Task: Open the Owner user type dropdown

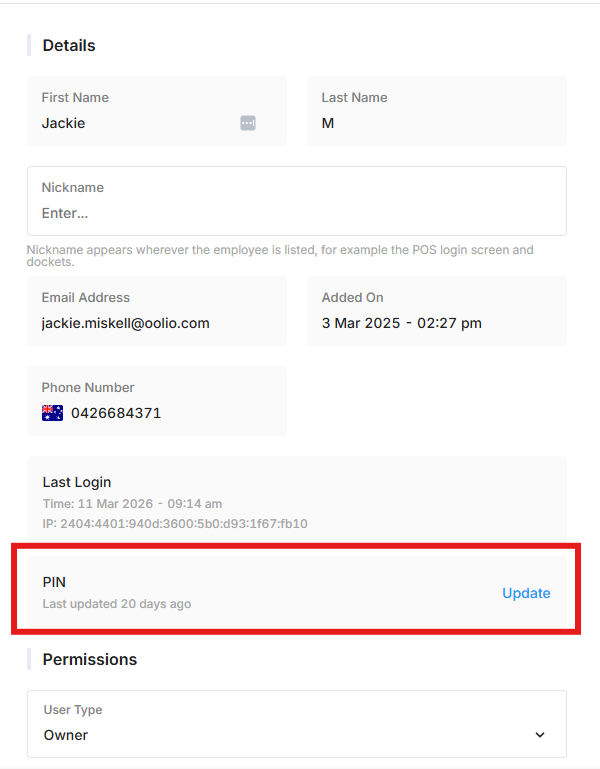Action: (x=297, y=724)
